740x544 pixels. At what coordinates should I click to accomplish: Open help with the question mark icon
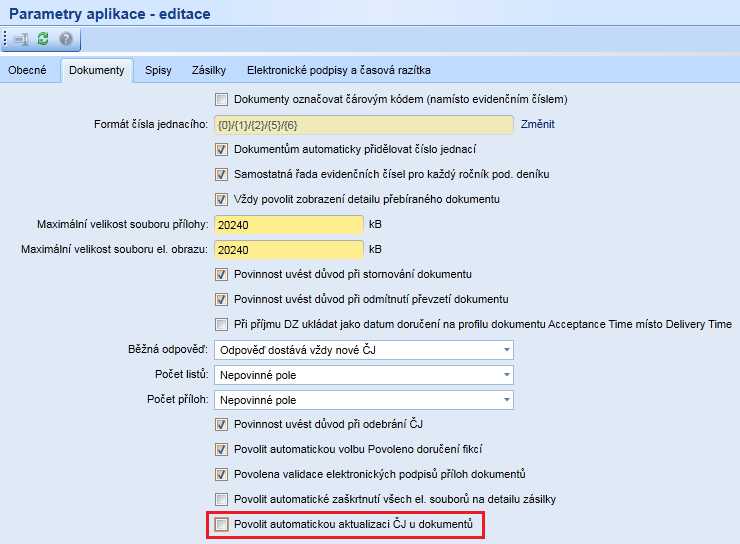pos(66,39)
